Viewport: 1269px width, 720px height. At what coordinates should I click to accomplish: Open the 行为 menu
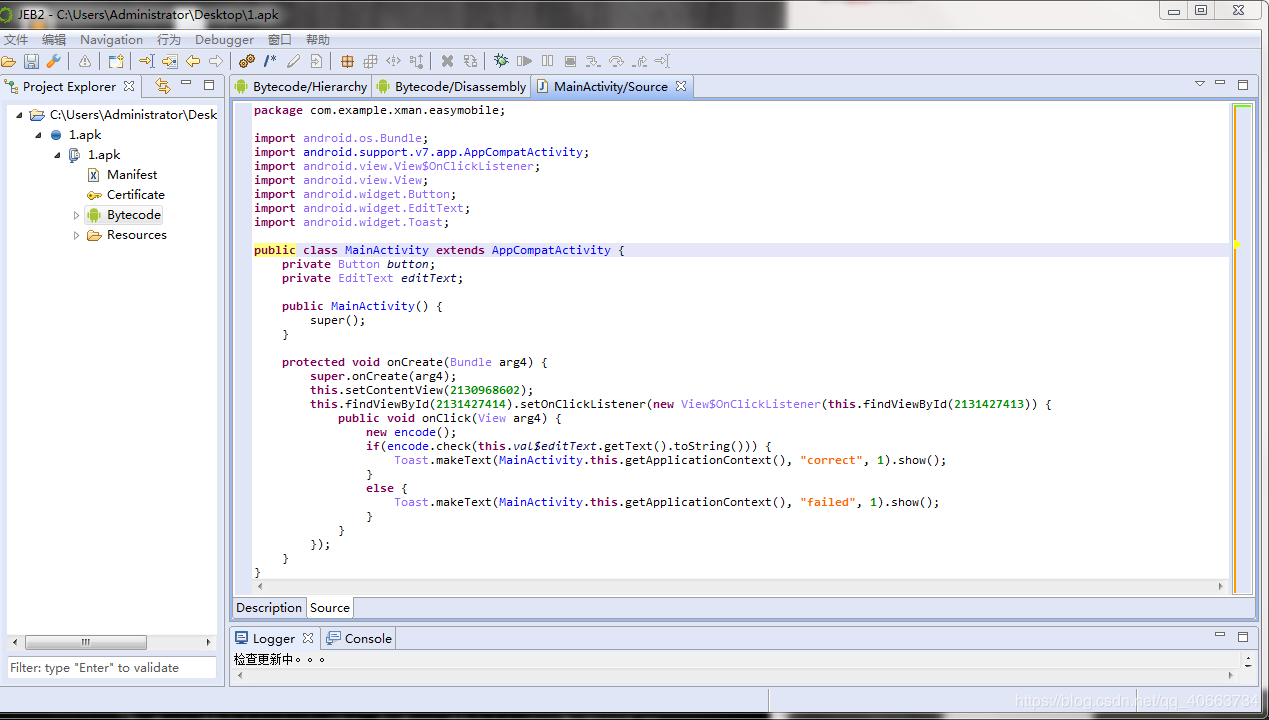pos(169,40)
